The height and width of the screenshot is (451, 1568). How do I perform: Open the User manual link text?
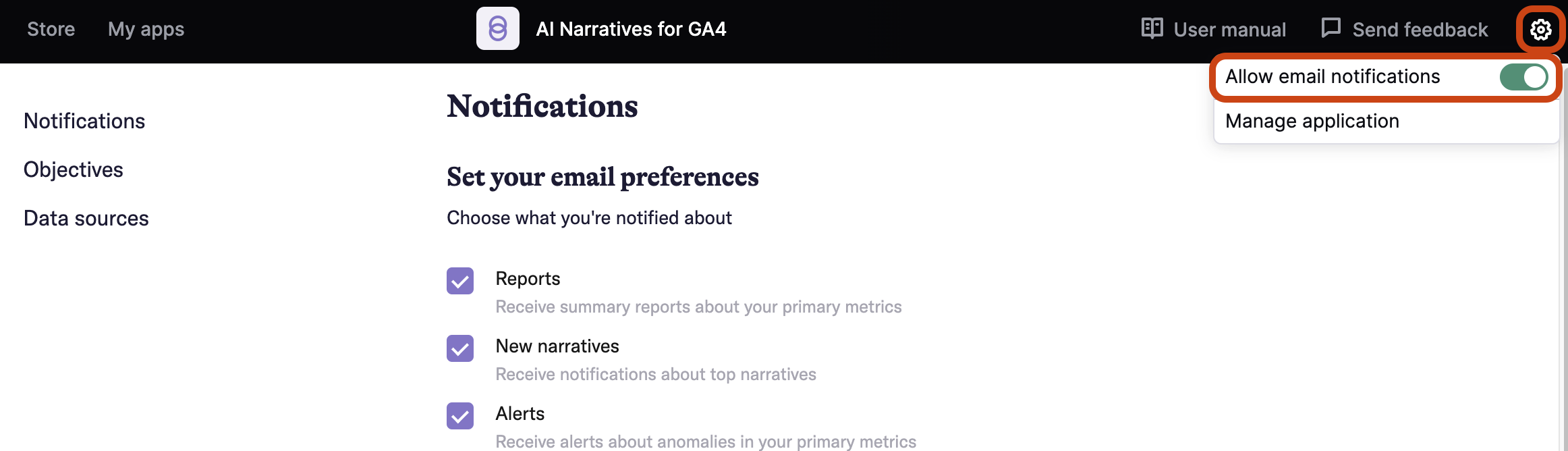coord(1230,30)
